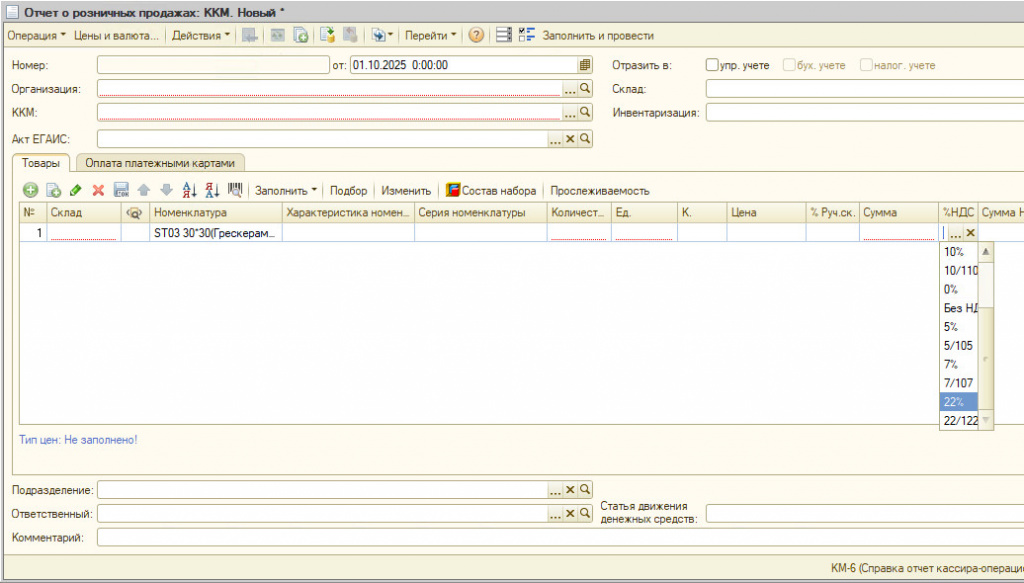
Task: Click the green Add row icon
Action: [x=30, y=190]
